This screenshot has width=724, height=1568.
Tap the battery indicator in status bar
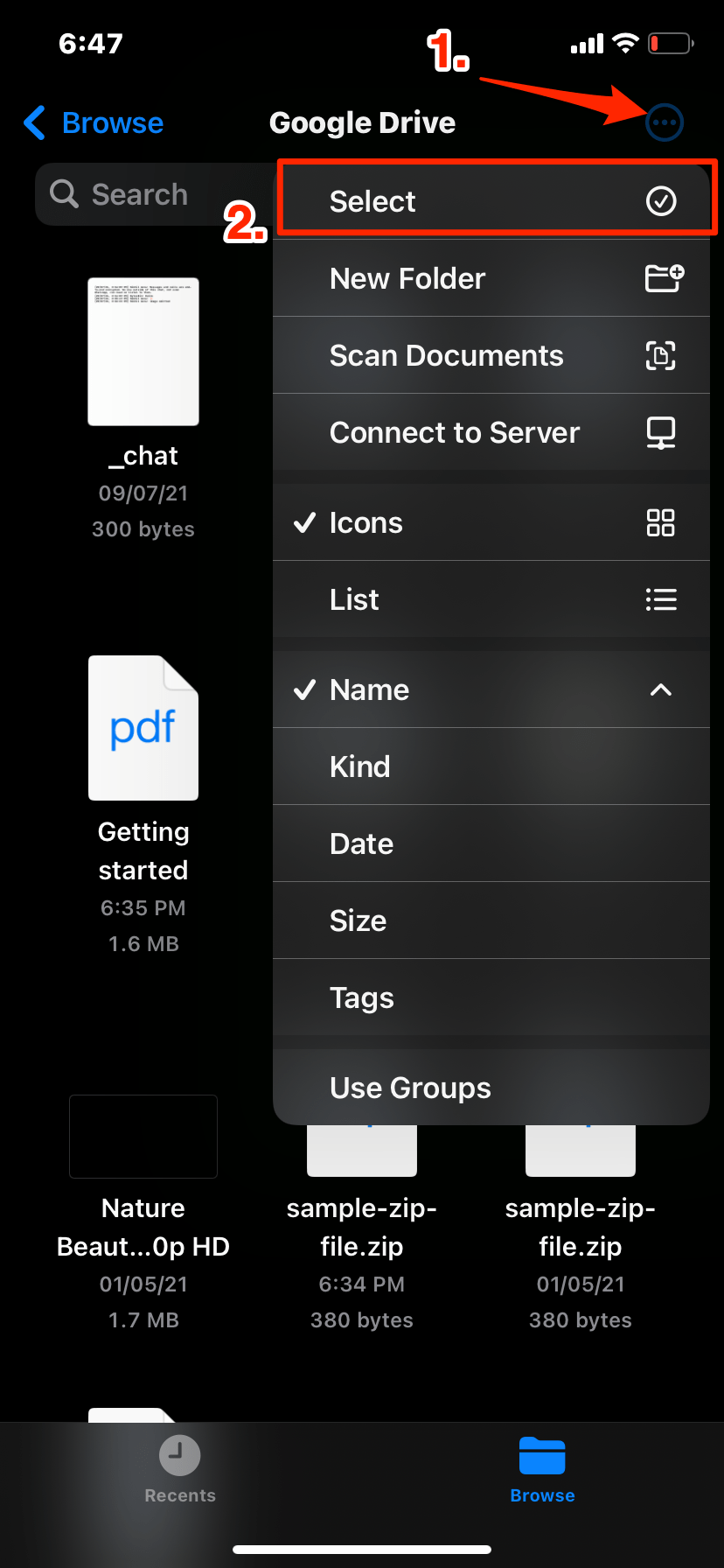[671, 43]
